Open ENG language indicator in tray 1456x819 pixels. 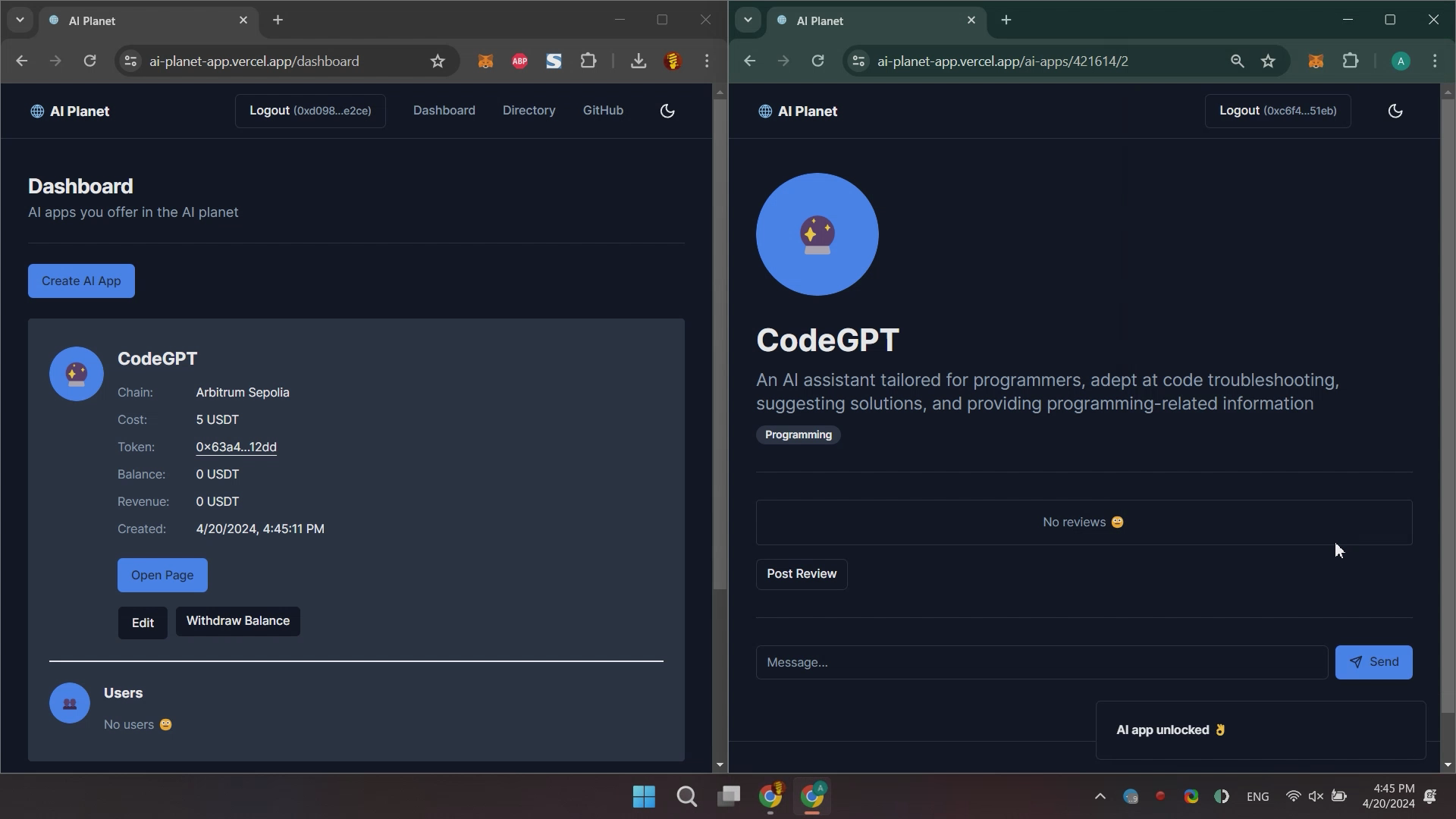[x=1257, y=796]
